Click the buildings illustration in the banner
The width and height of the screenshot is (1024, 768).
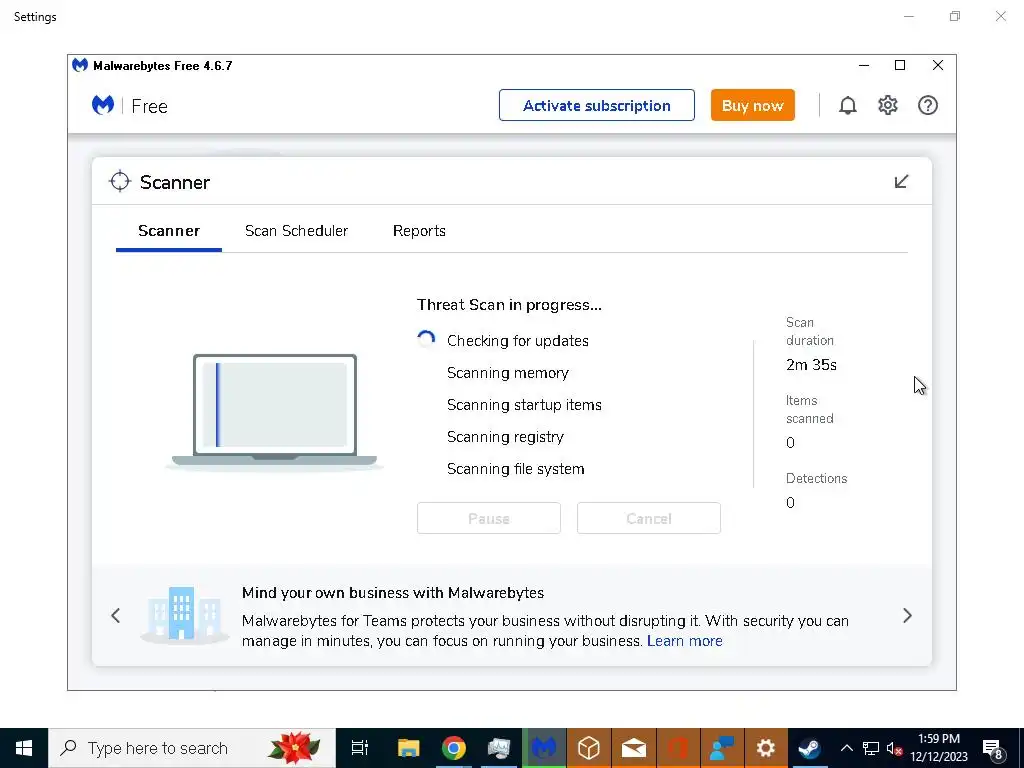pyautogui.click(x=184, y=614)
